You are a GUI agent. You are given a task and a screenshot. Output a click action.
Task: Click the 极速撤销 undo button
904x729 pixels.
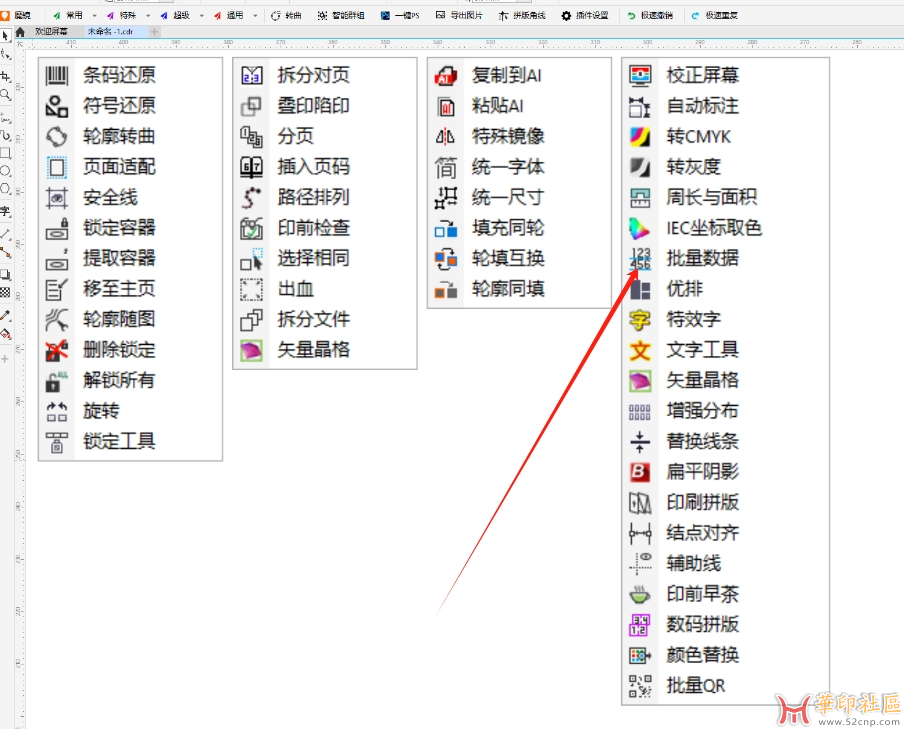tap(650, 16)
